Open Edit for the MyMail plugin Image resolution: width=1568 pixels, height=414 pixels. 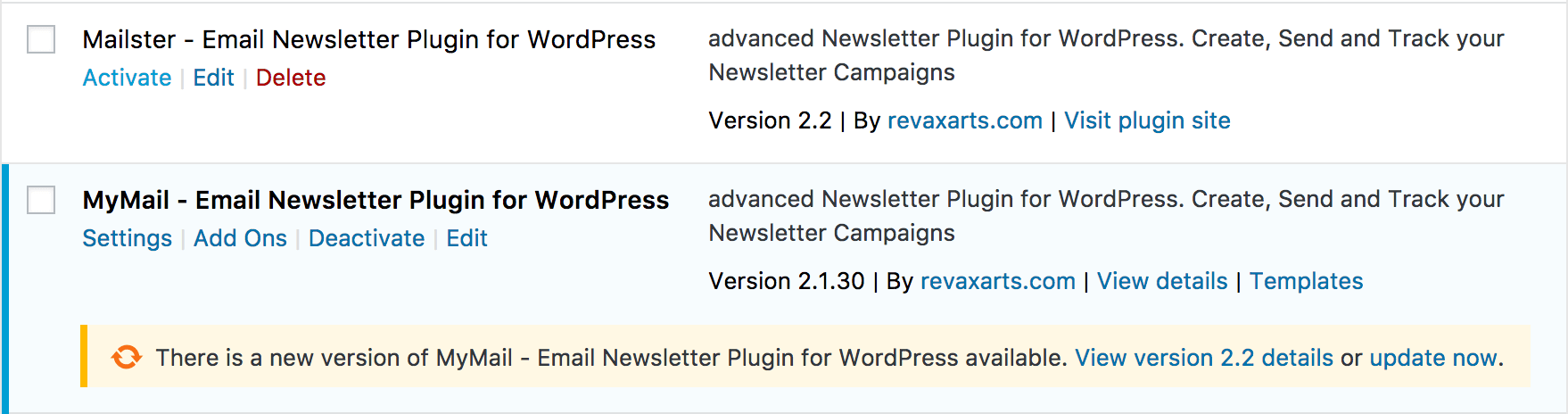pyautogui.click(x=466, y=238)
